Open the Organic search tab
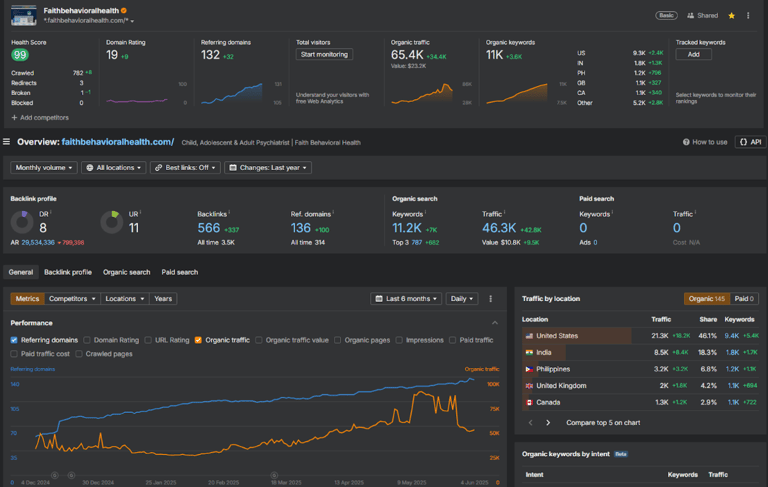This screenshot has height=487, width=768. (126, 272)
